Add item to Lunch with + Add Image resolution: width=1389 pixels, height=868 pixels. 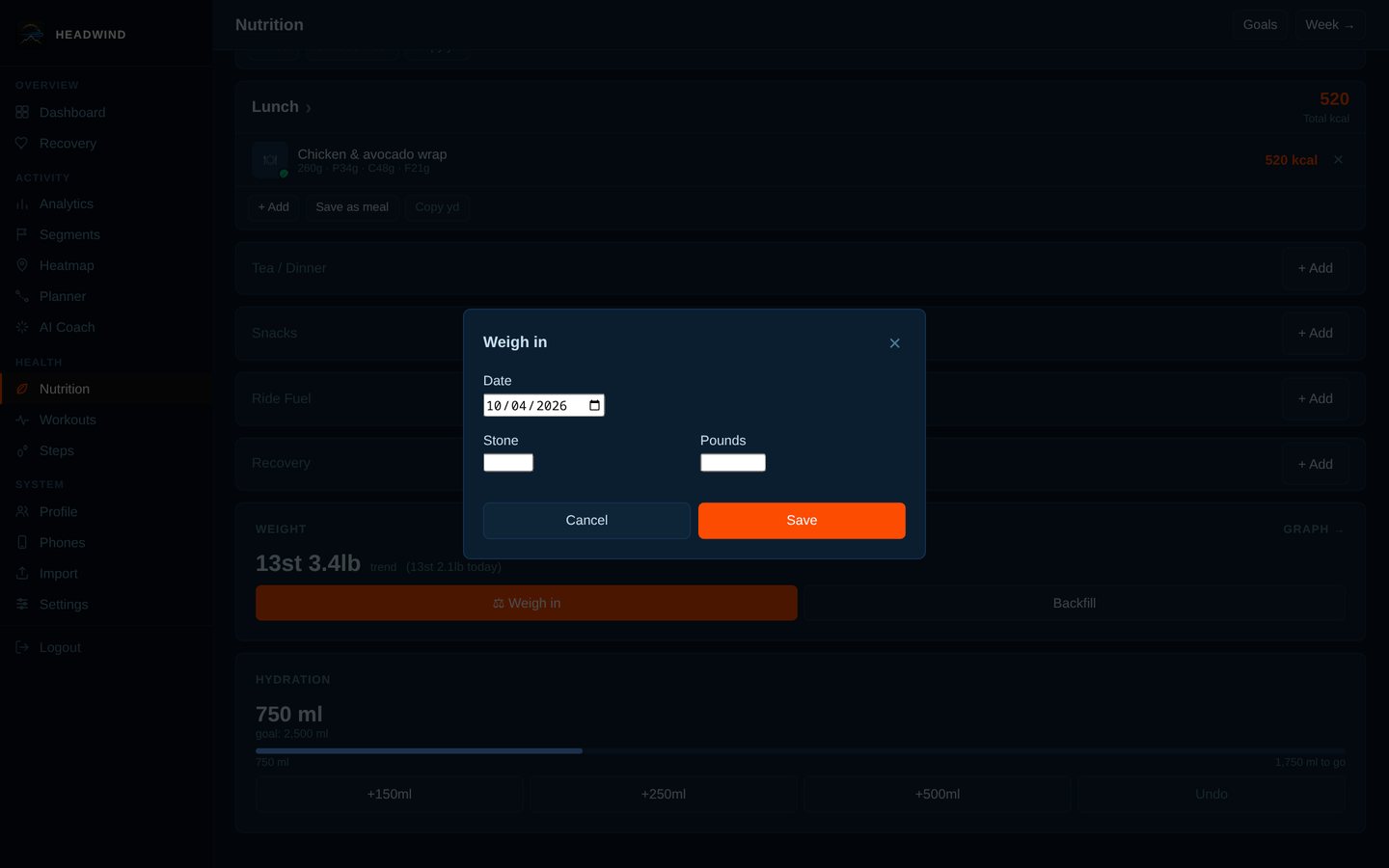(x=273, y=207)
